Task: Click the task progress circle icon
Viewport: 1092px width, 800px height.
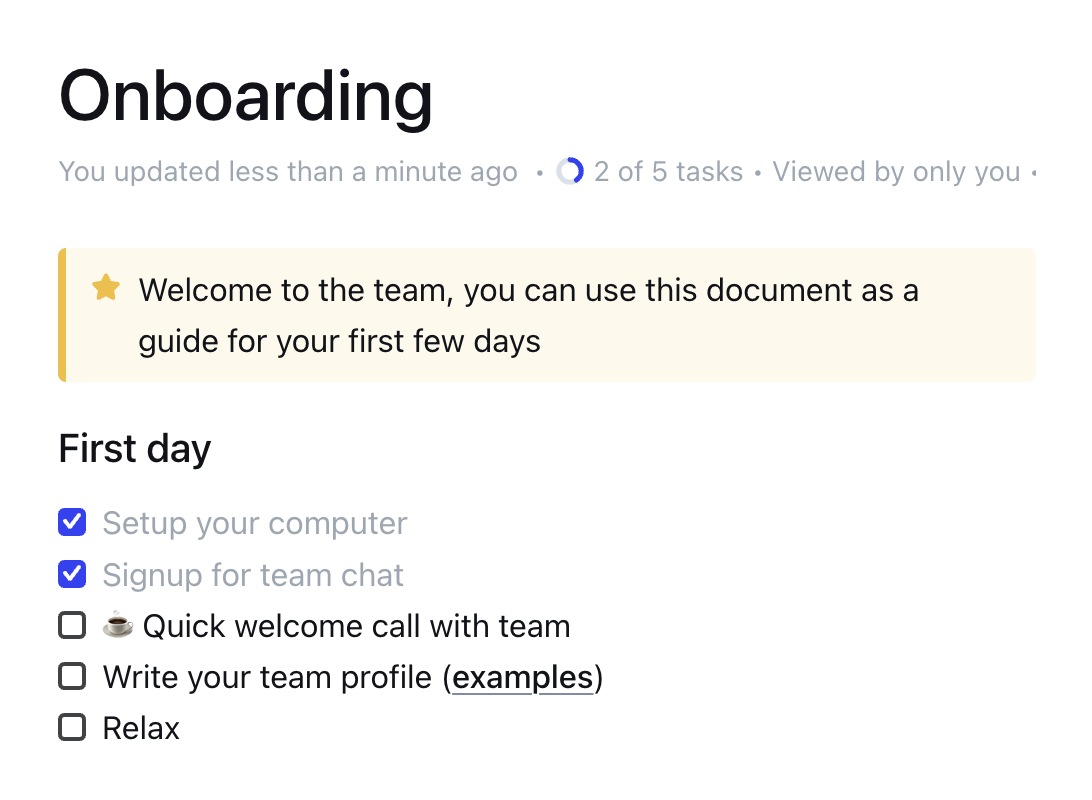Action: 570,171
